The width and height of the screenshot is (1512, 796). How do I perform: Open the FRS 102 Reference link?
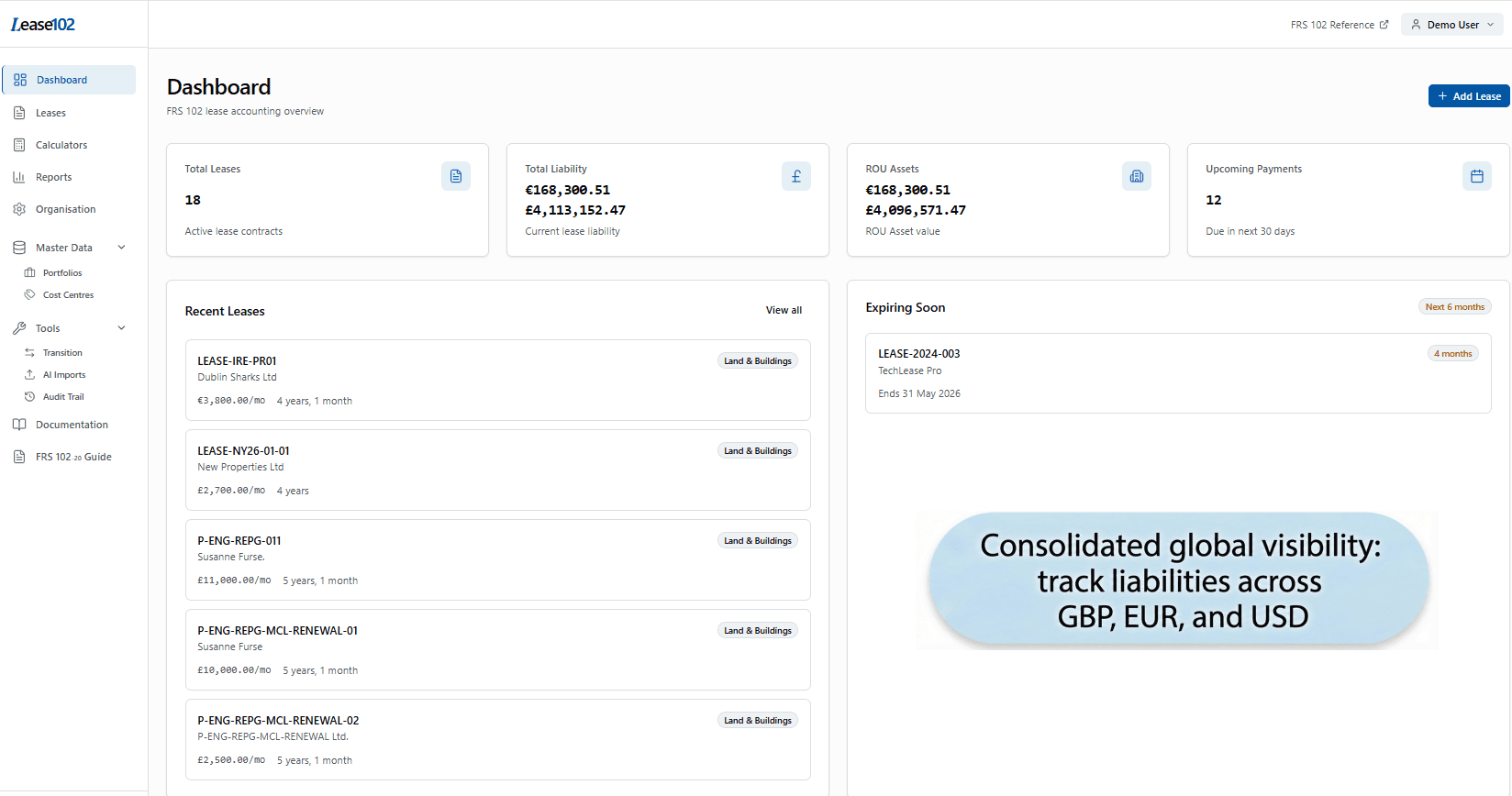(1340, 25)
